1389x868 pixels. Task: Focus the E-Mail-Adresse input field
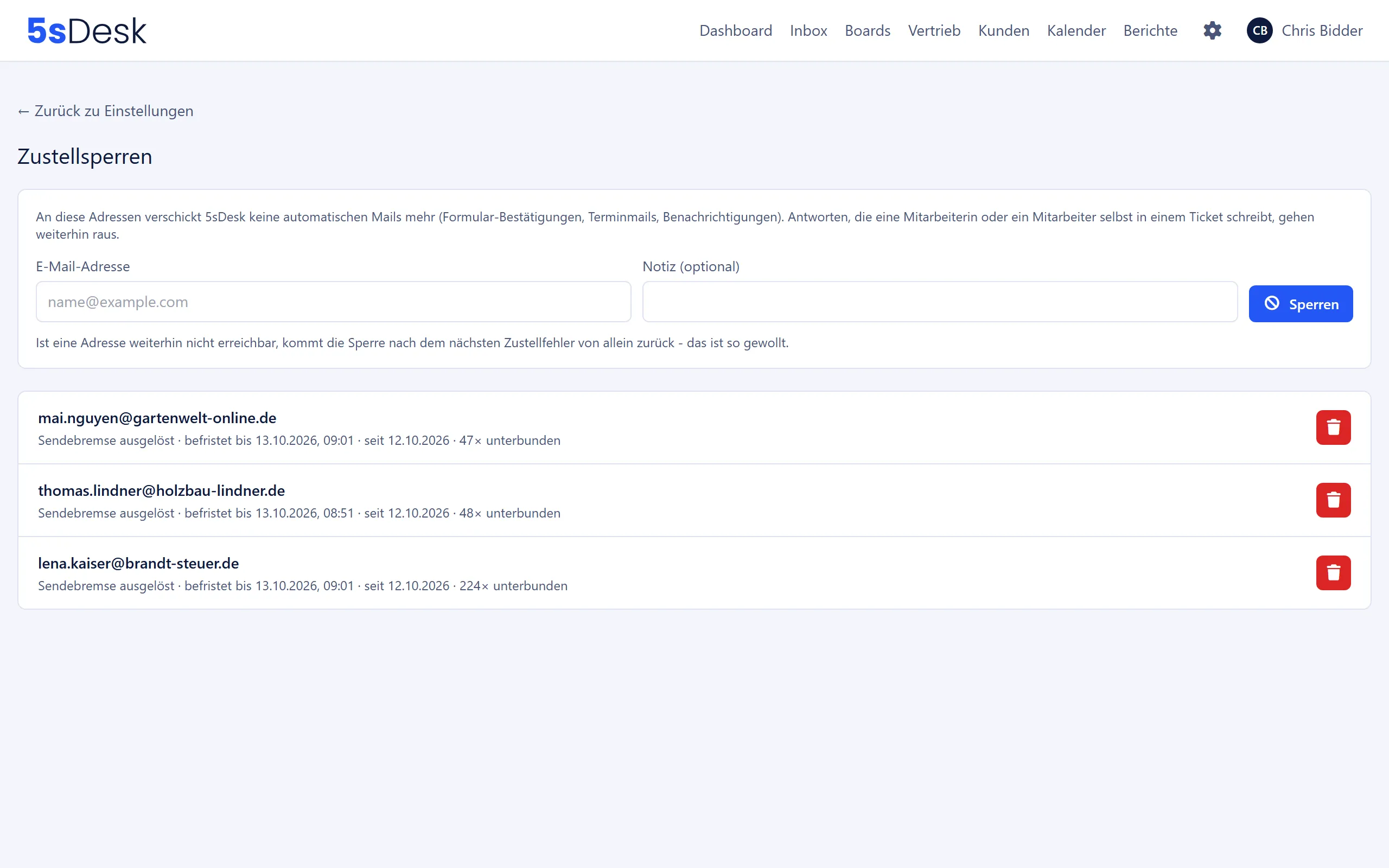click(334, 302)
